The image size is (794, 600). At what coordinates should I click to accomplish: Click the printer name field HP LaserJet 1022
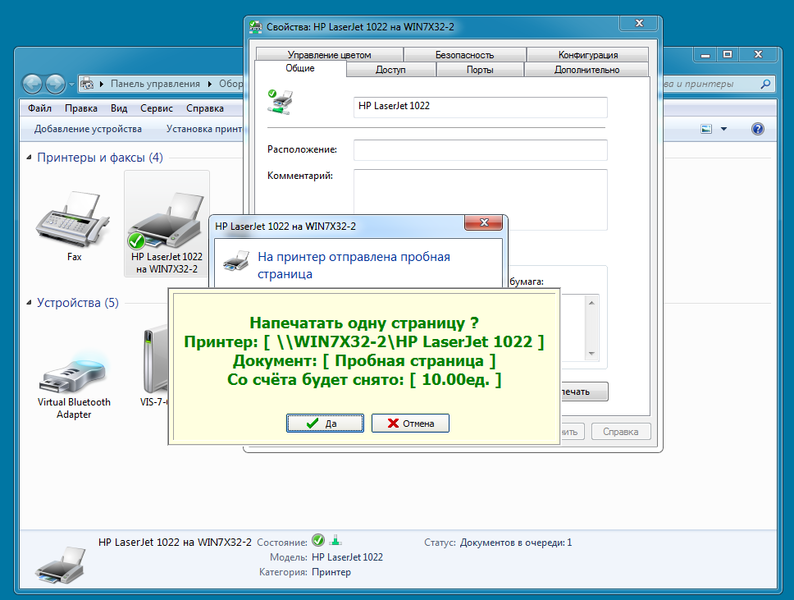click(x=480, y=106)
